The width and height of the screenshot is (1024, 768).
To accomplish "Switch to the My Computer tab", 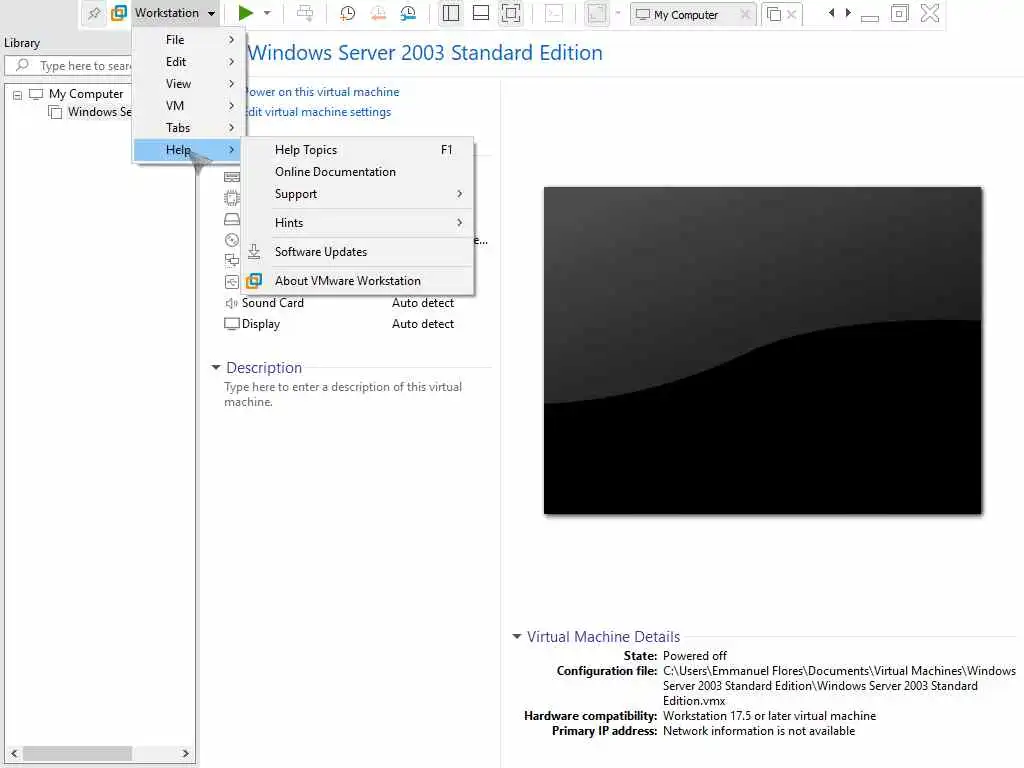I will tap(685, 14).
